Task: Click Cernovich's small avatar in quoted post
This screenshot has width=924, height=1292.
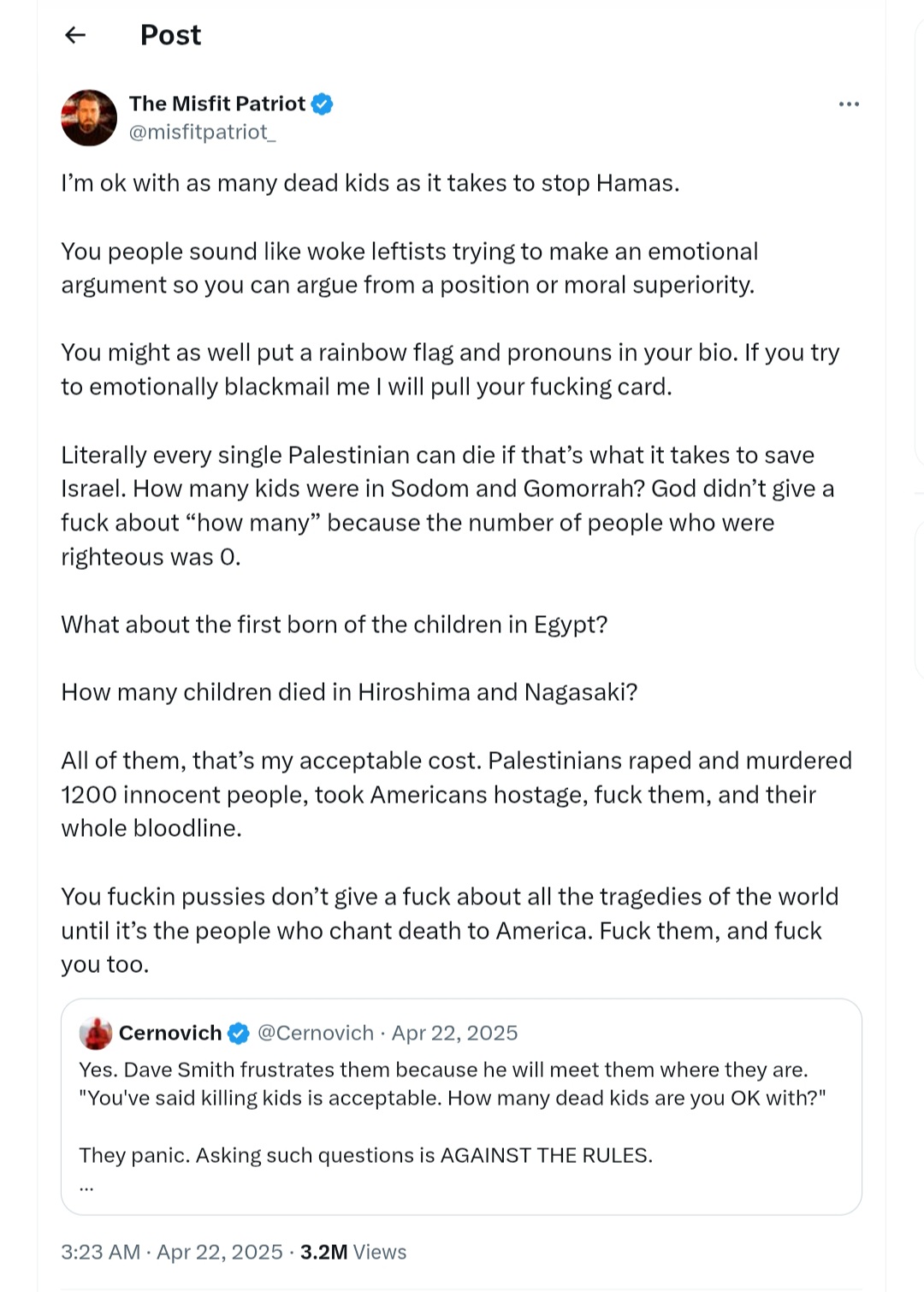Action: click(x=96, y=1034)
